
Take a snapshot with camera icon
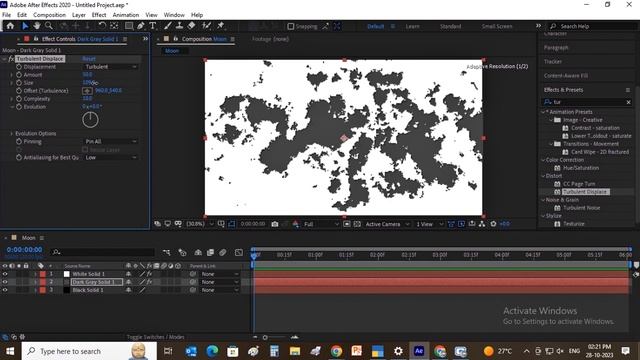point(275,224)
